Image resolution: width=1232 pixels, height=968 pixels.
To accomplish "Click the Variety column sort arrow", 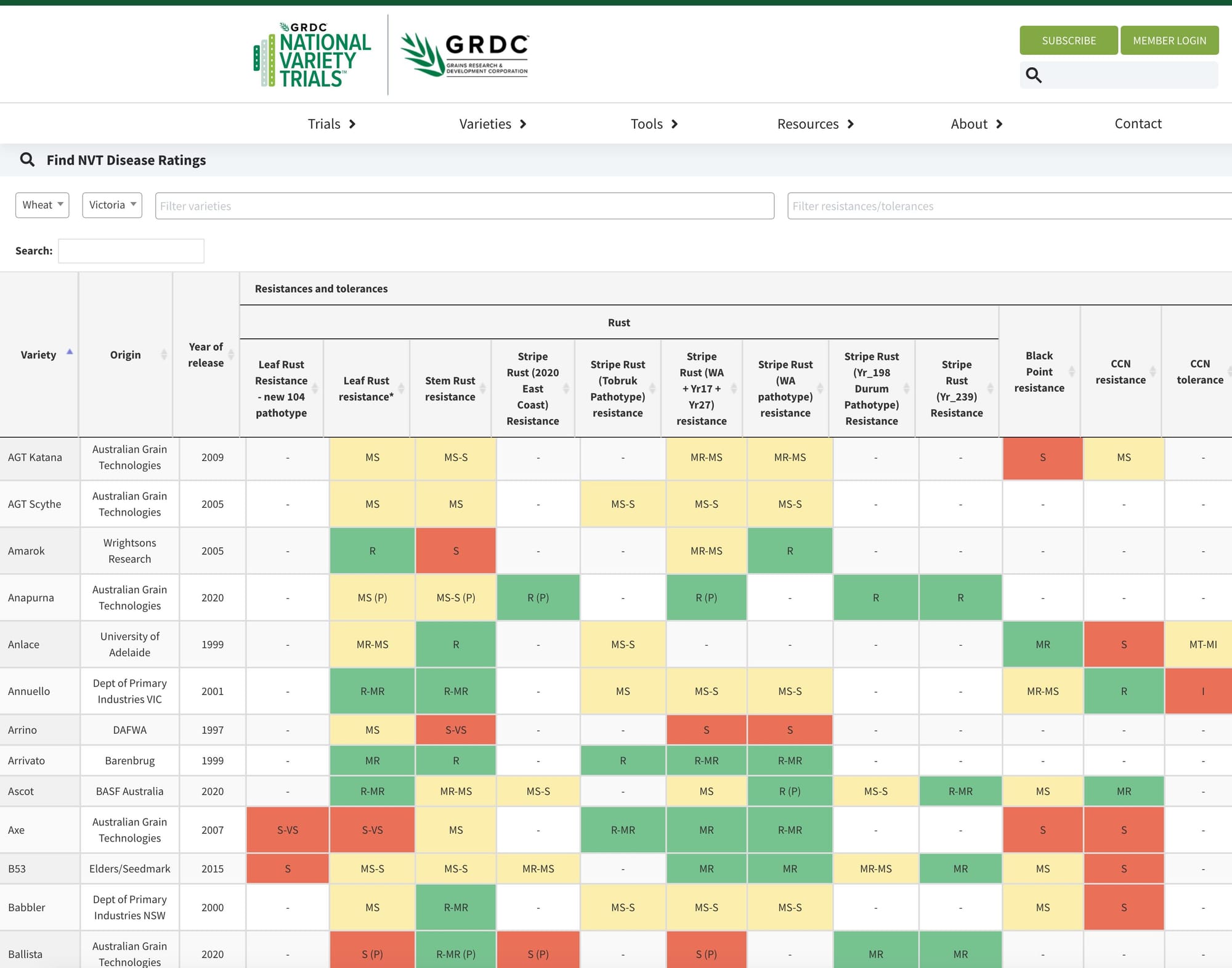I will 70,352.
